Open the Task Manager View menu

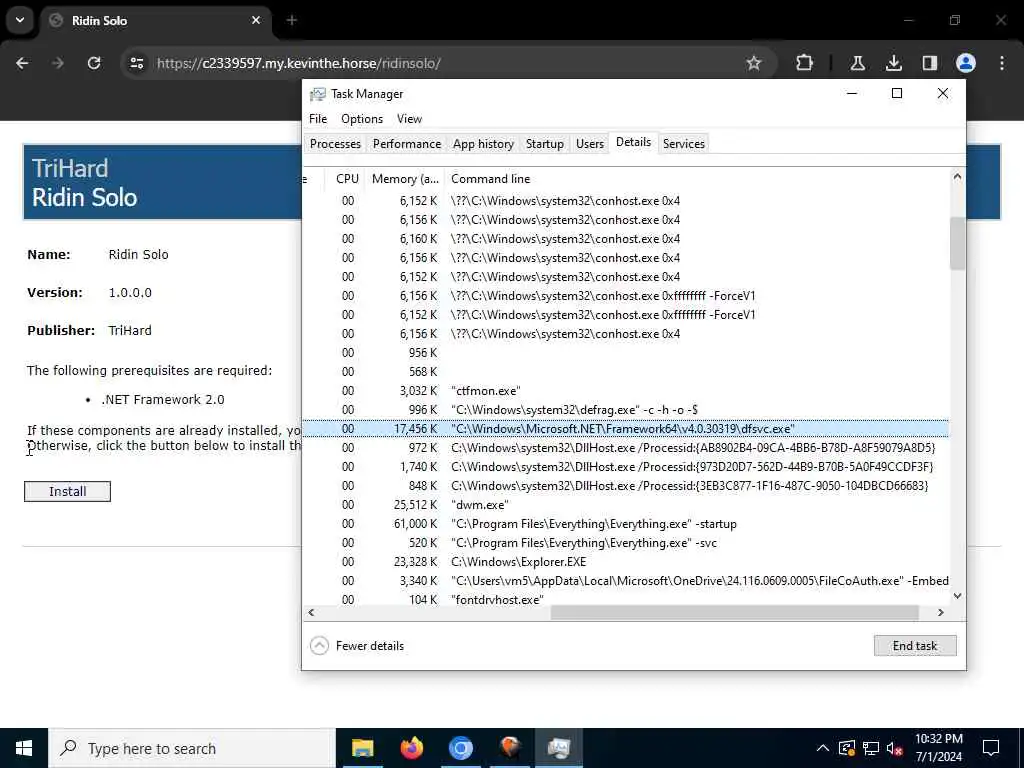(x=409, y=119)
